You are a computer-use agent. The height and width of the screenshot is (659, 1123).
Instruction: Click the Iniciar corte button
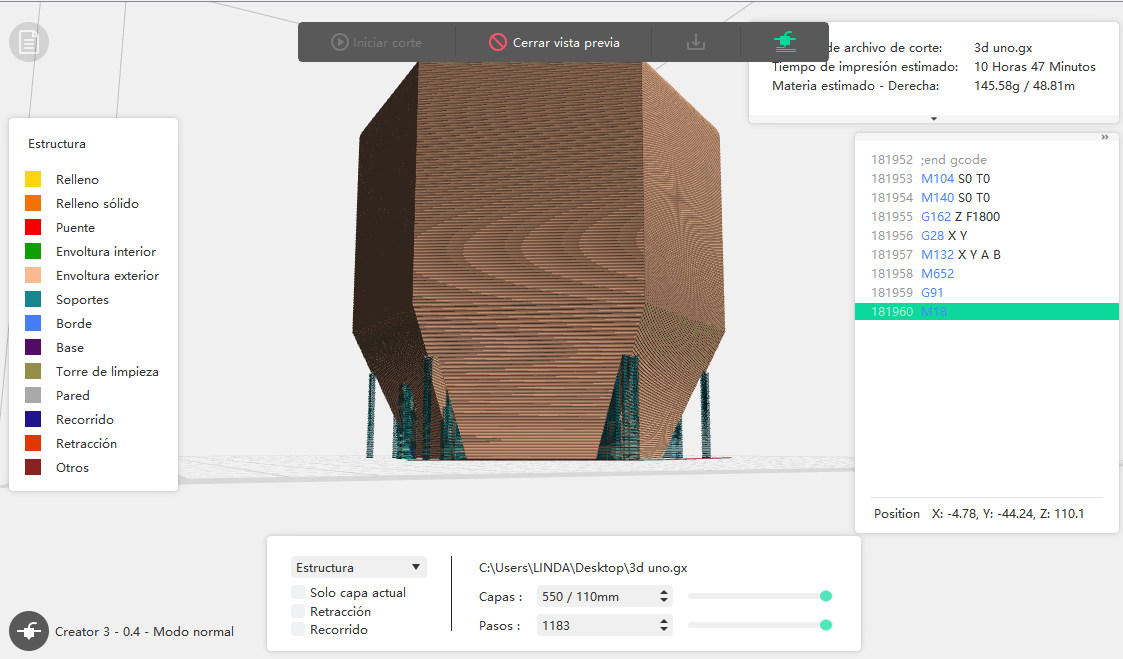tap(377, 42)
